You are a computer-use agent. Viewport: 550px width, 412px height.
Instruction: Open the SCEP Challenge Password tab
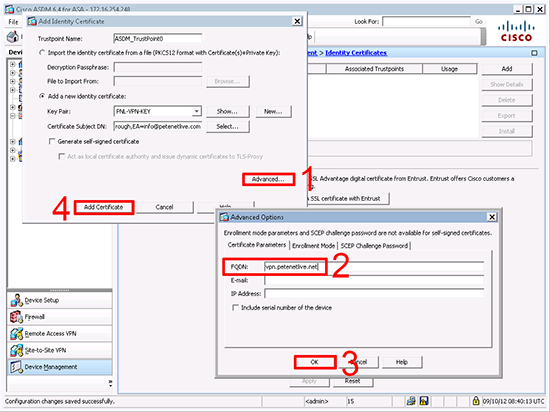374,246
